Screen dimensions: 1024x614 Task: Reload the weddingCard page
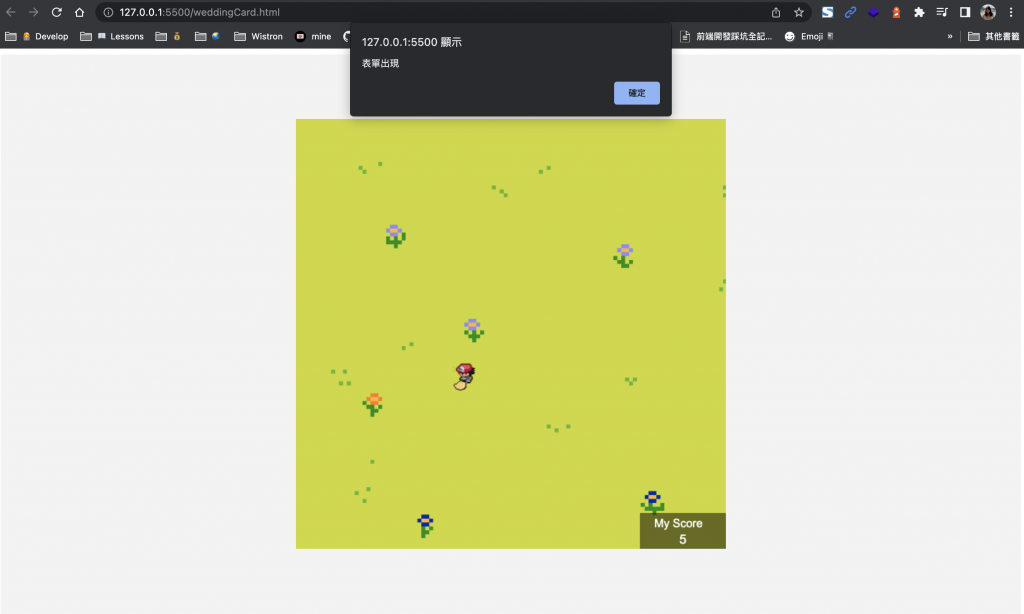[57, 12]
